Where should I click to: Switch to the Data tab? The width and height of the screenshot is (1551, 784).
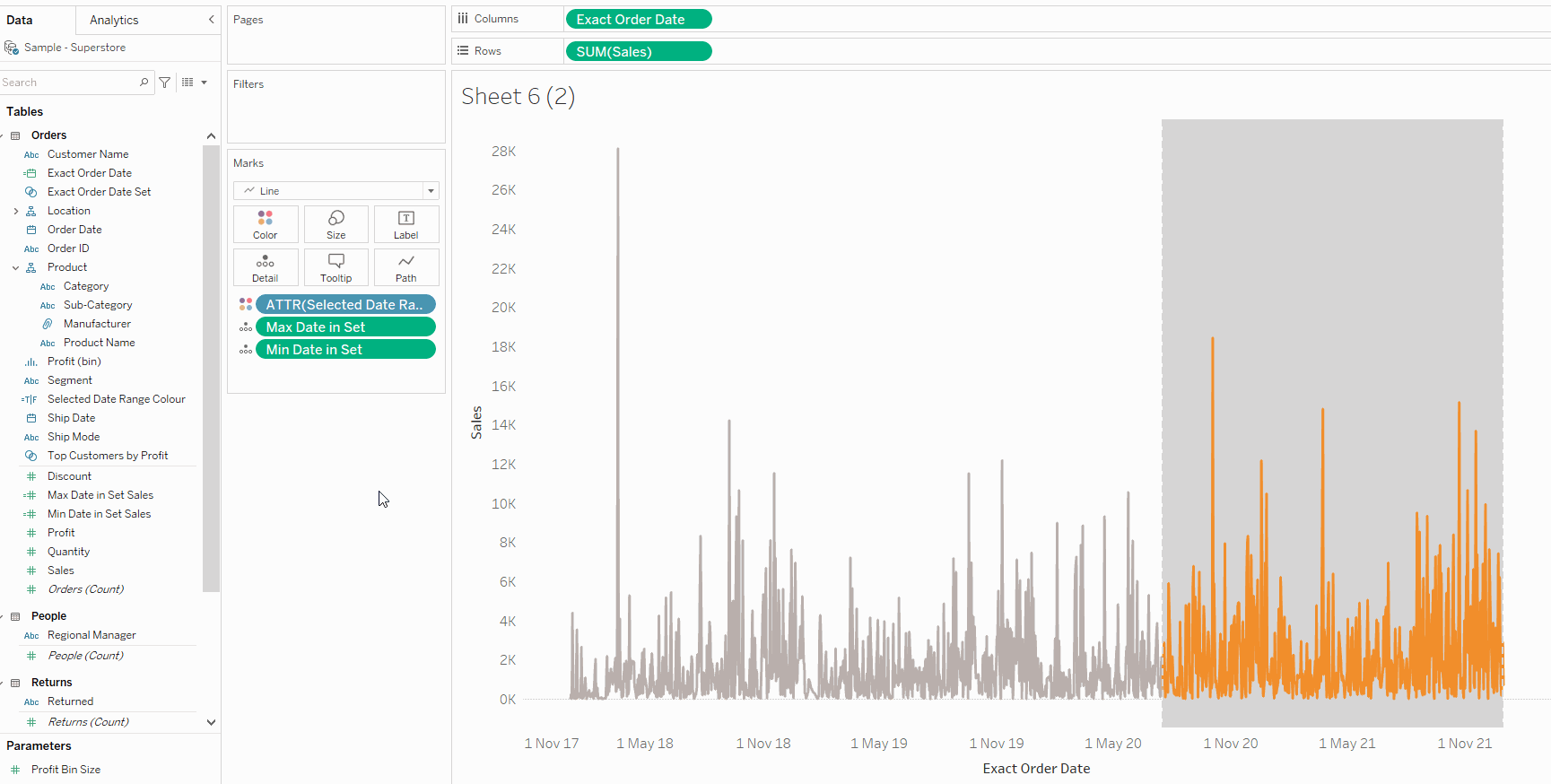[x=20, y=20]
